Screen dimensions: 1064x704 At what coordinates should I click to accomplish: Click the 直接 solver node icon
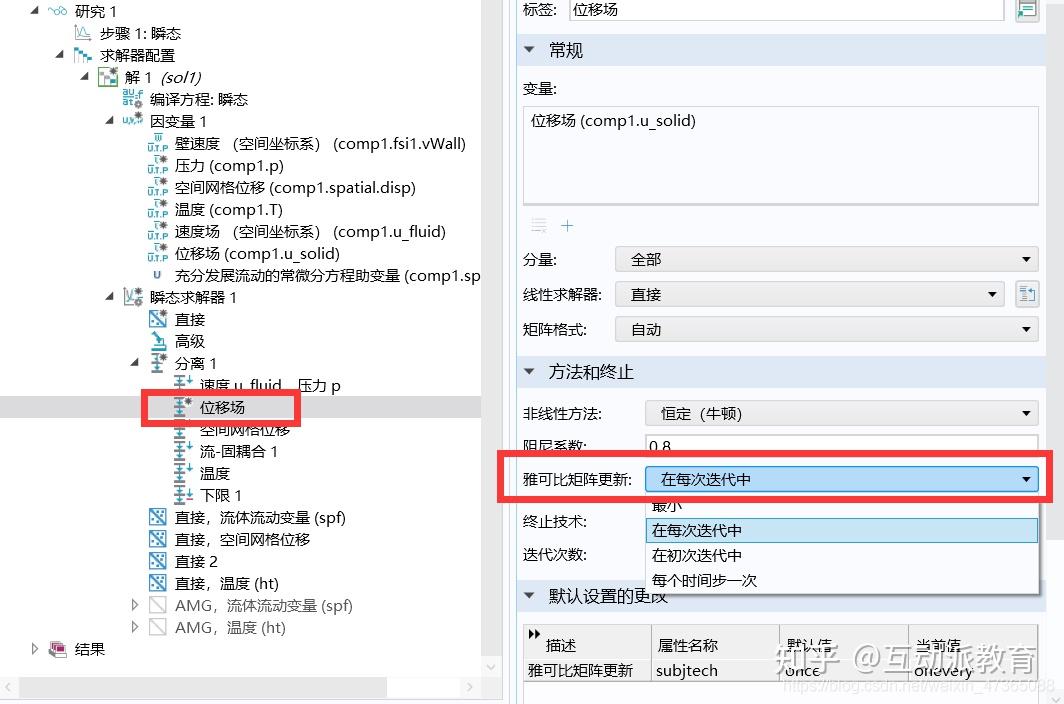click(x=158, y=319)
